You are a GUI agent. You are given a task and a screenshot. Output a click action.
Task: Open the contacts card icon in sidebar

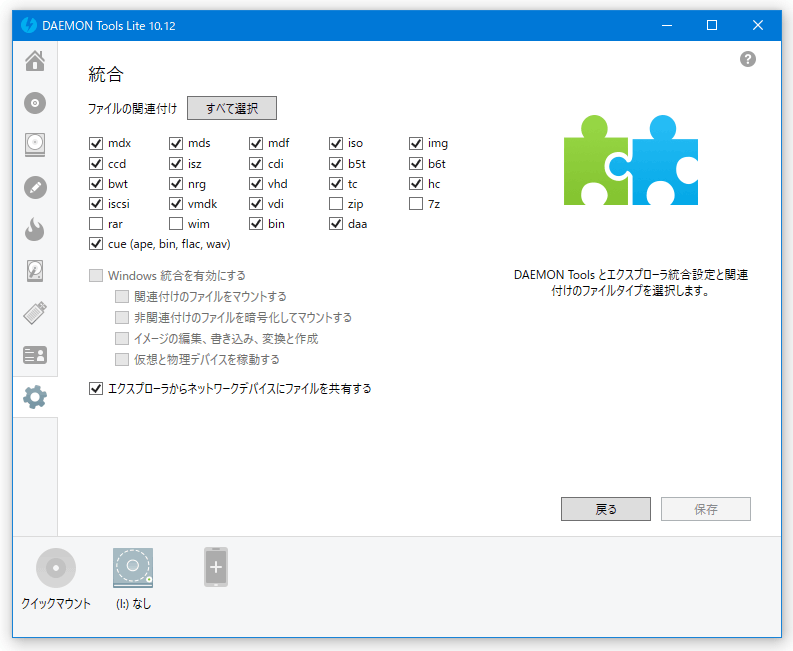[x=35, y=355]
